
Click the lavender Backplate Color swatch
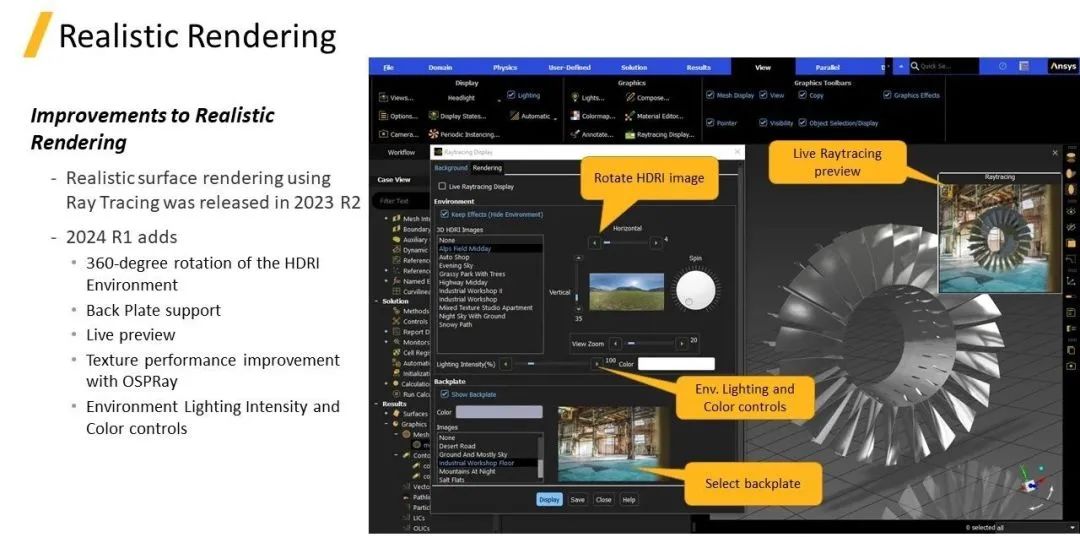point(499,412)
